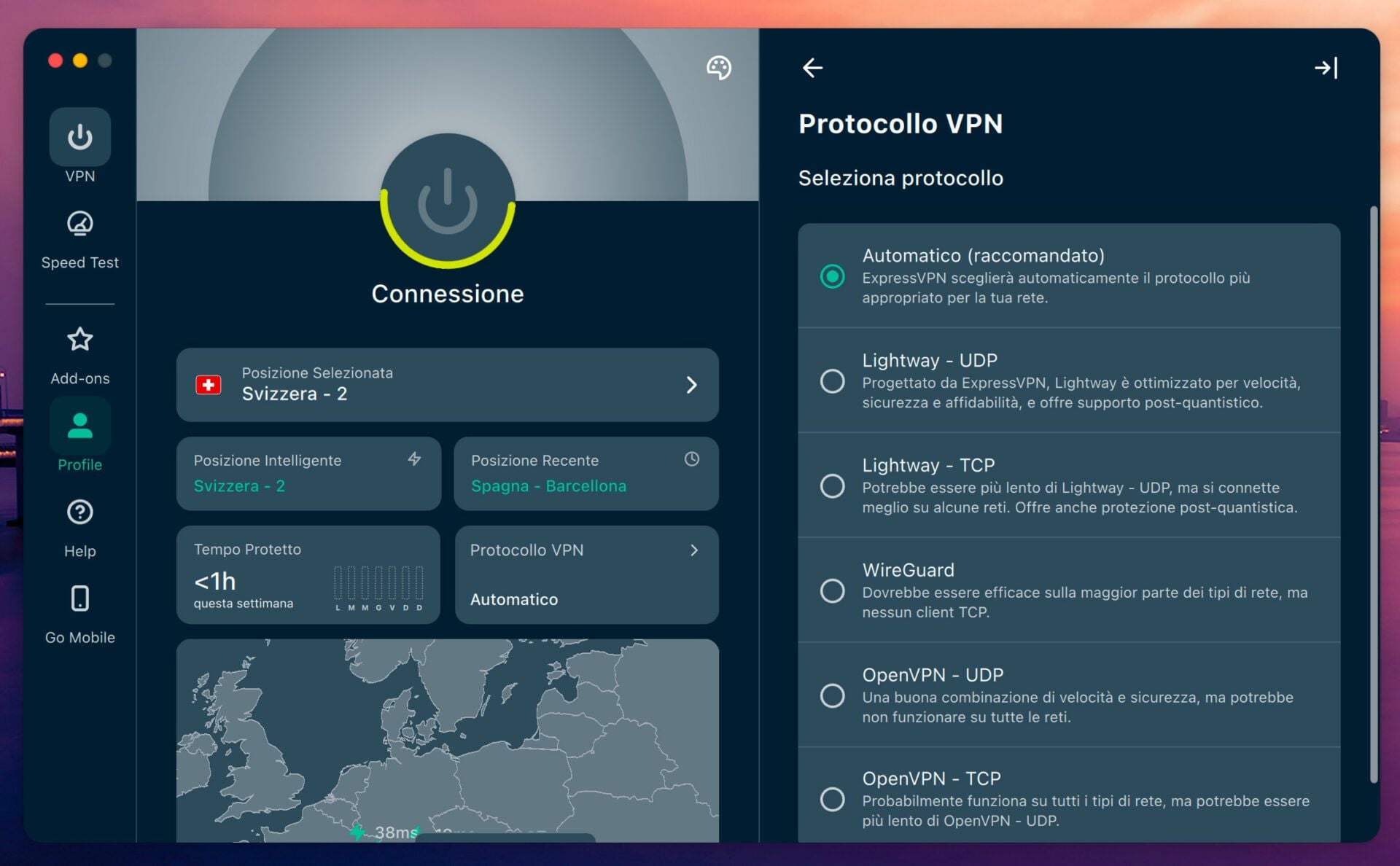1400x866 pixels.
Task: Click the protocol list scrollbar
Action: pyautogui.click(x=1374, y=494)
